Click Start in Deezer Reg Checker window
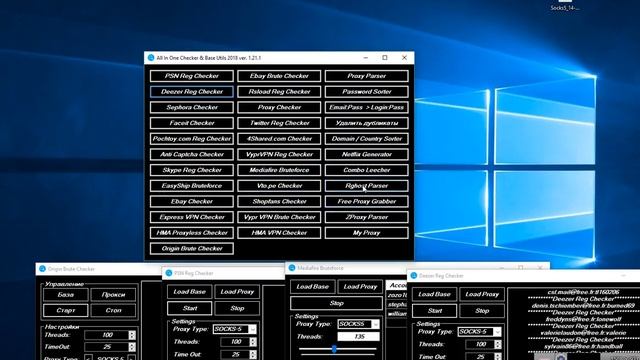 tap(435, 311)
